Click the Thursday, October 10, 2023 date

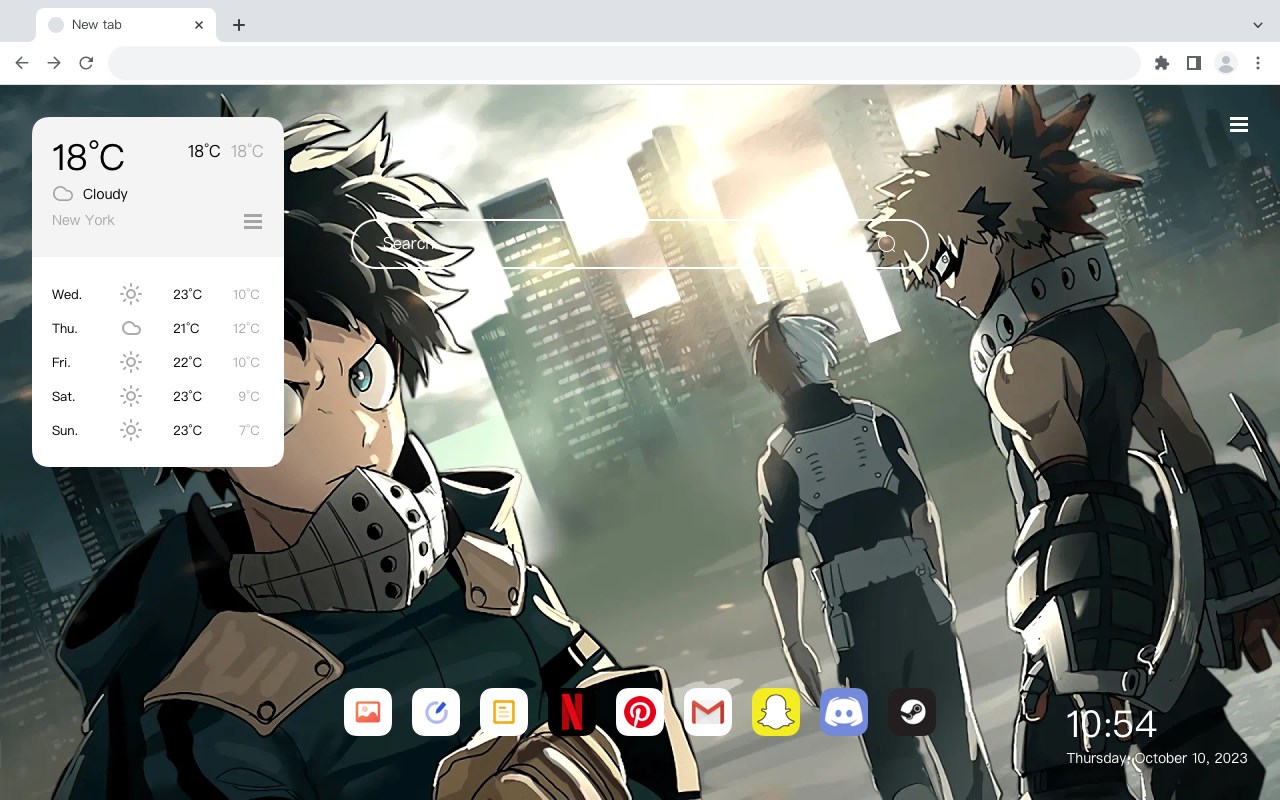(x=1157, y=758)
